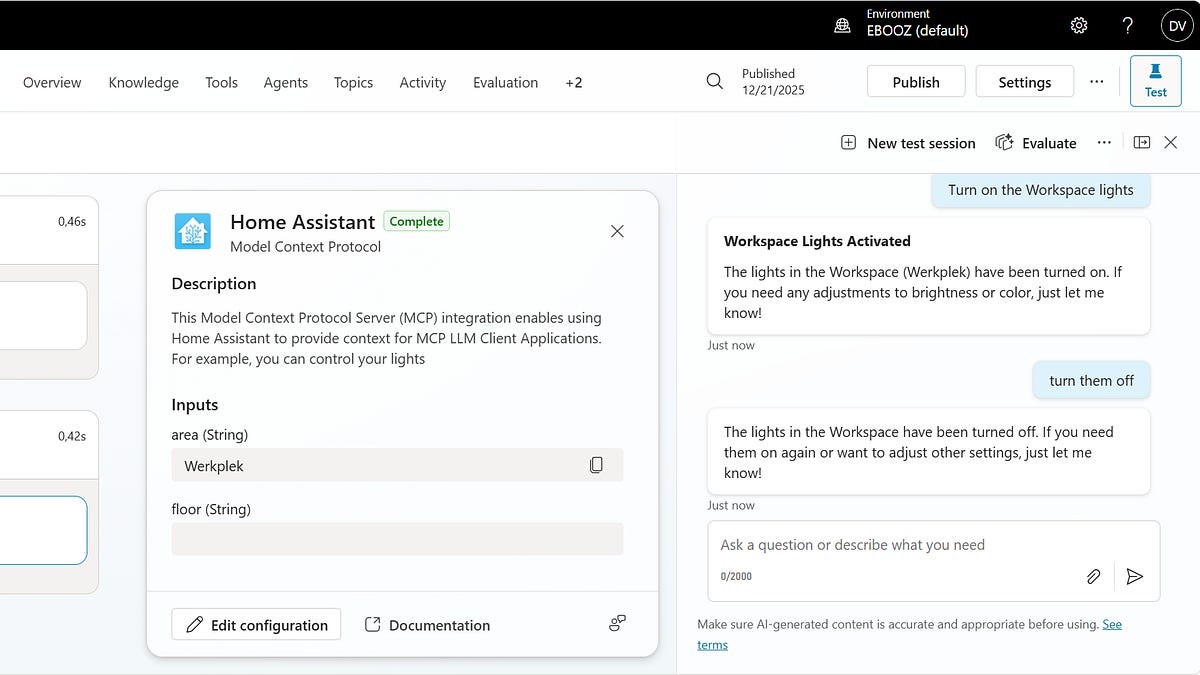
Task: Select the blue-outlined activity card on left
Action: [x=43, y=530]
